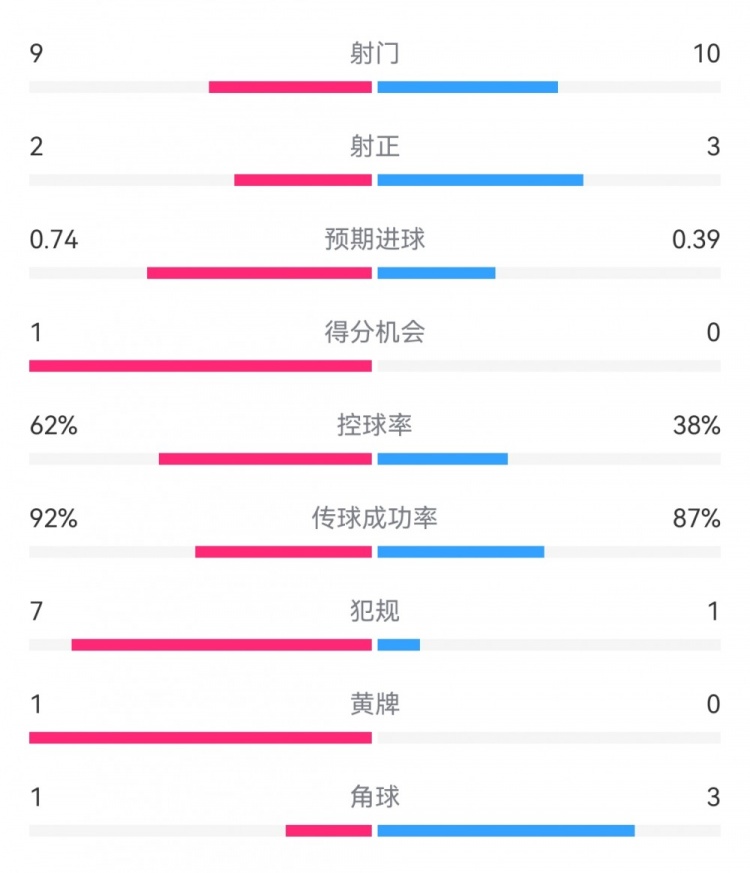
Task: Click the blue 控球率 bar
Action: [x=442, y=459]
